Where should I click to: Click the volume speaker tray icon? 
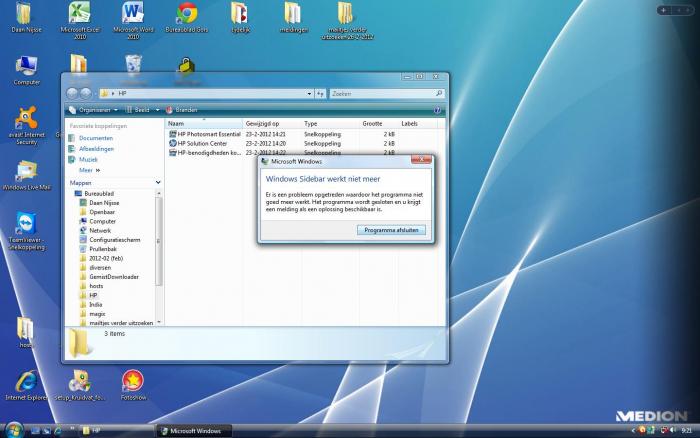pos(673,431)
